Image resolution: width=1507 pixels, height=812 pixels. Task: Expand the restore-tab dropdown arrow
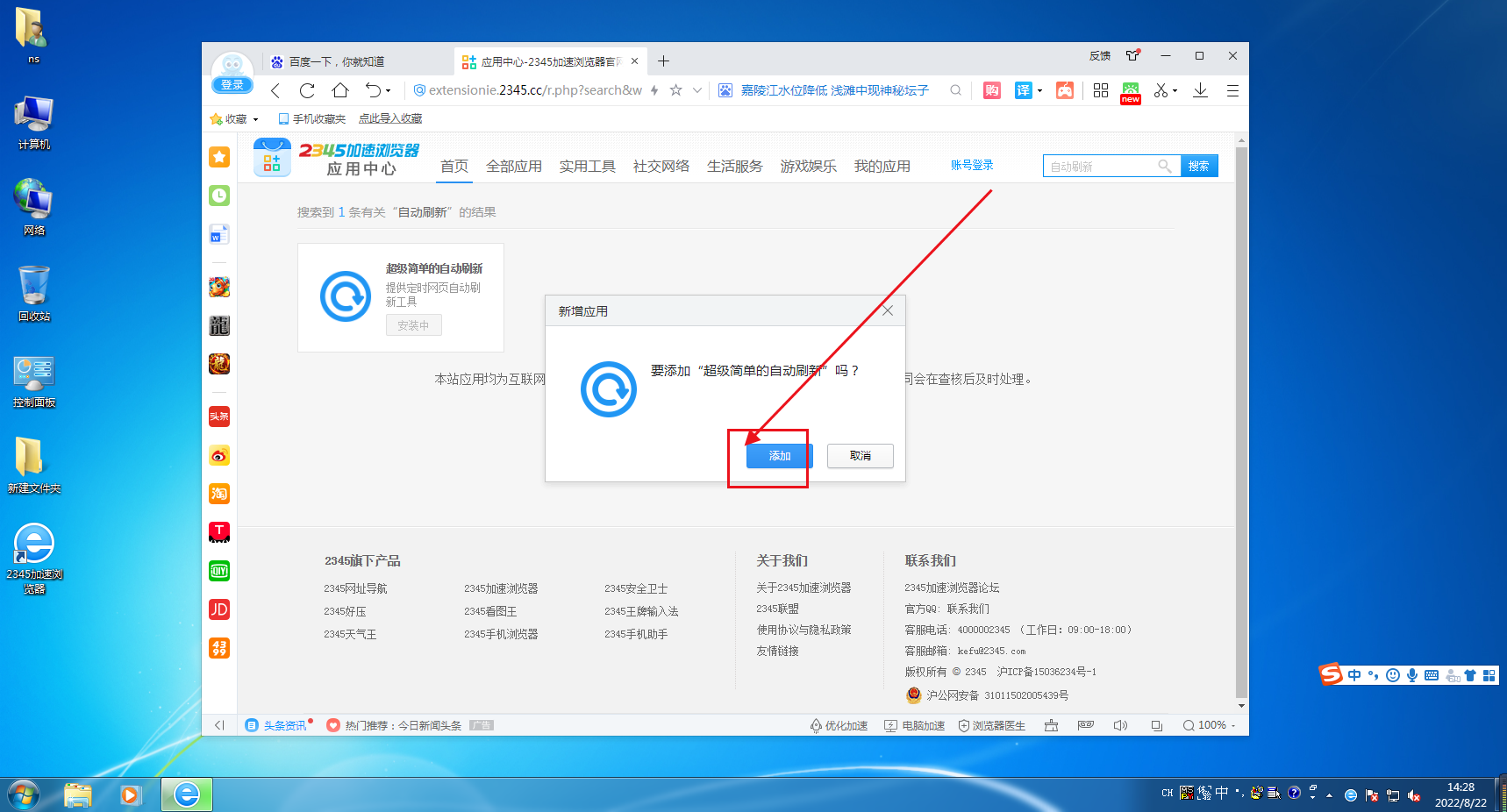click(x=388, y=91)
